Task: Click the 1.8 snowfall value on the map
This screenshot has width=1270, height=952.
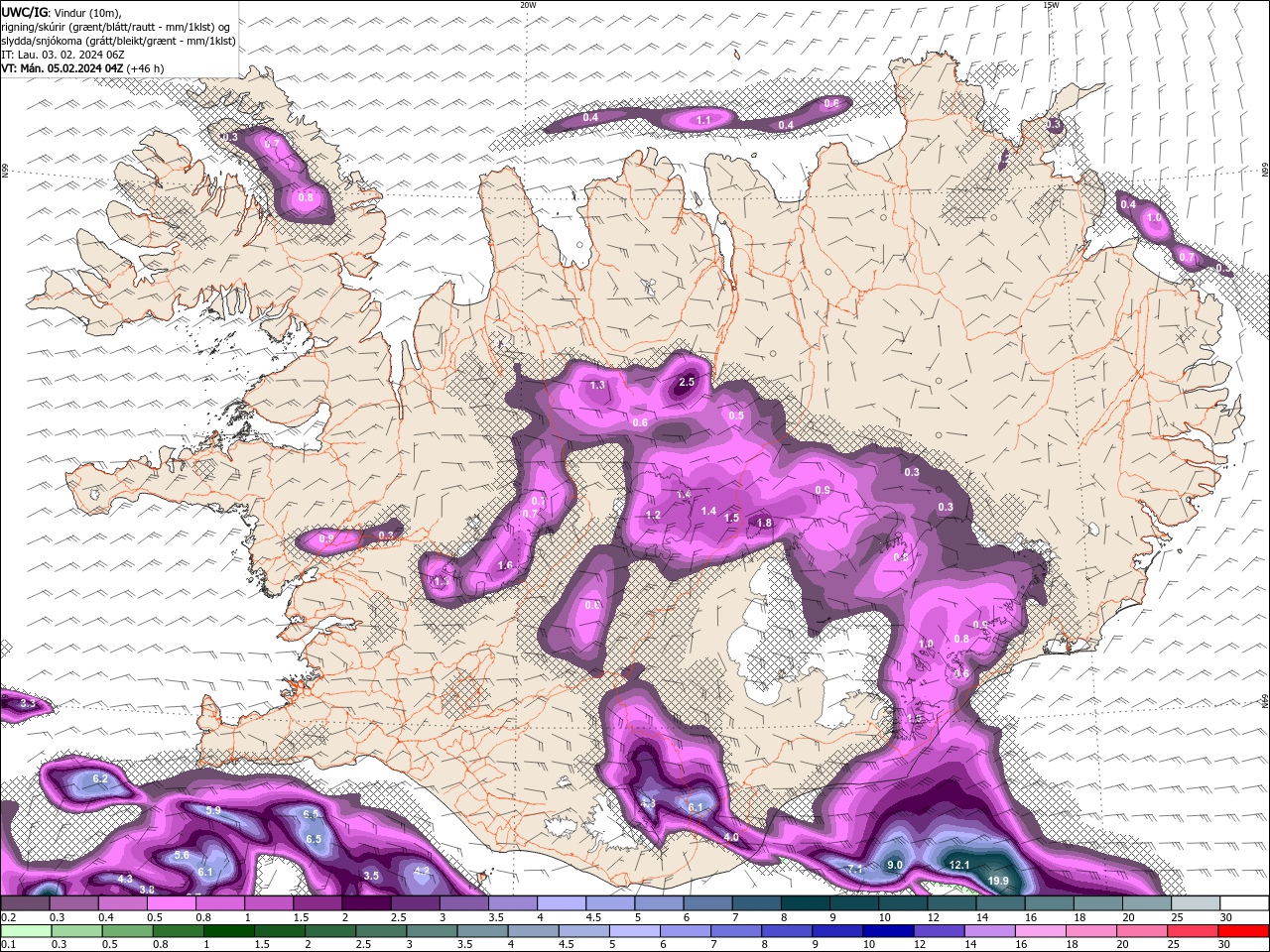Action: (764, 523)
